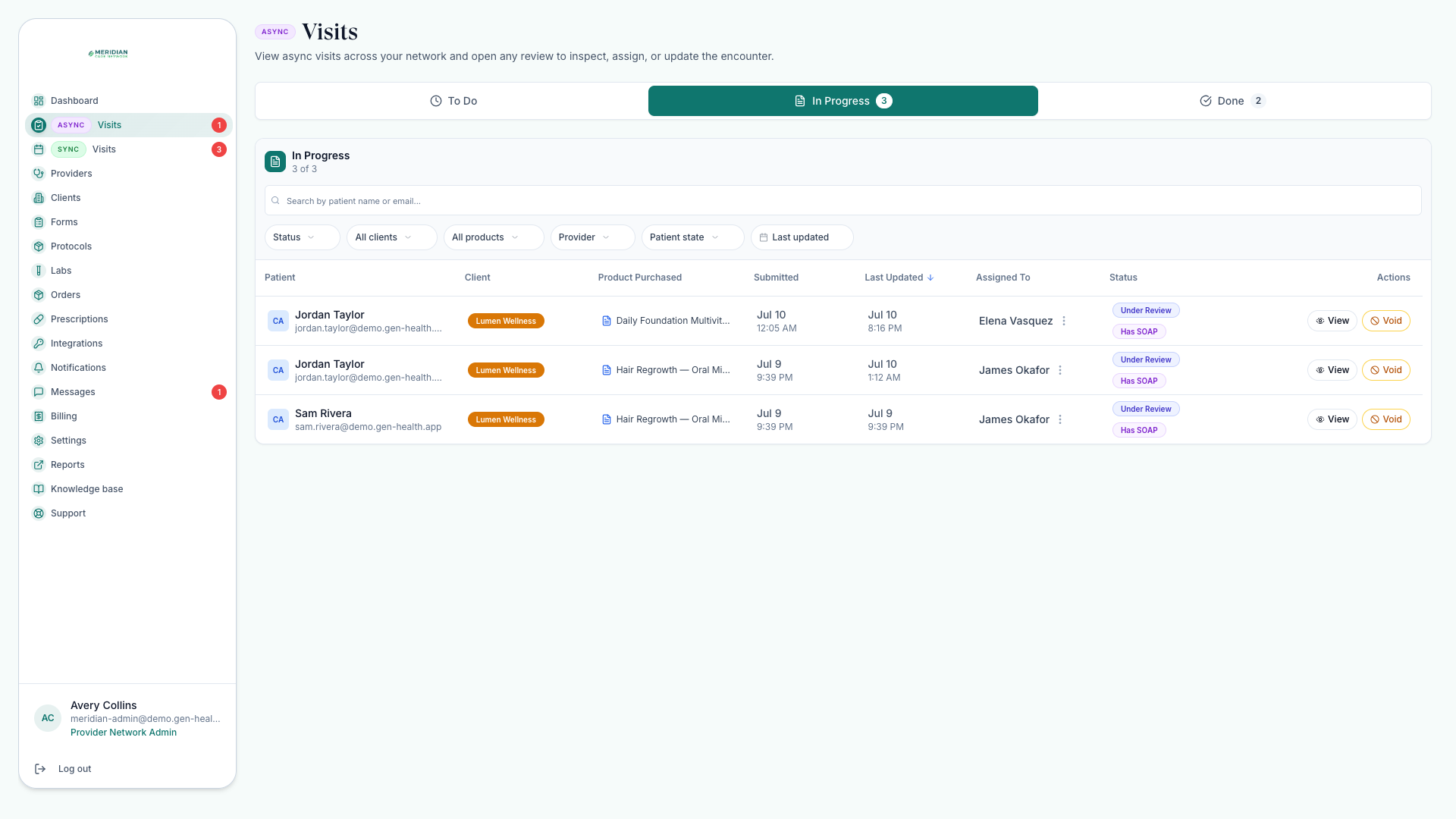This screenshot has height=819, width=1456.
Task: Click the Product Purchased column header
Action: tap(639, 278)
